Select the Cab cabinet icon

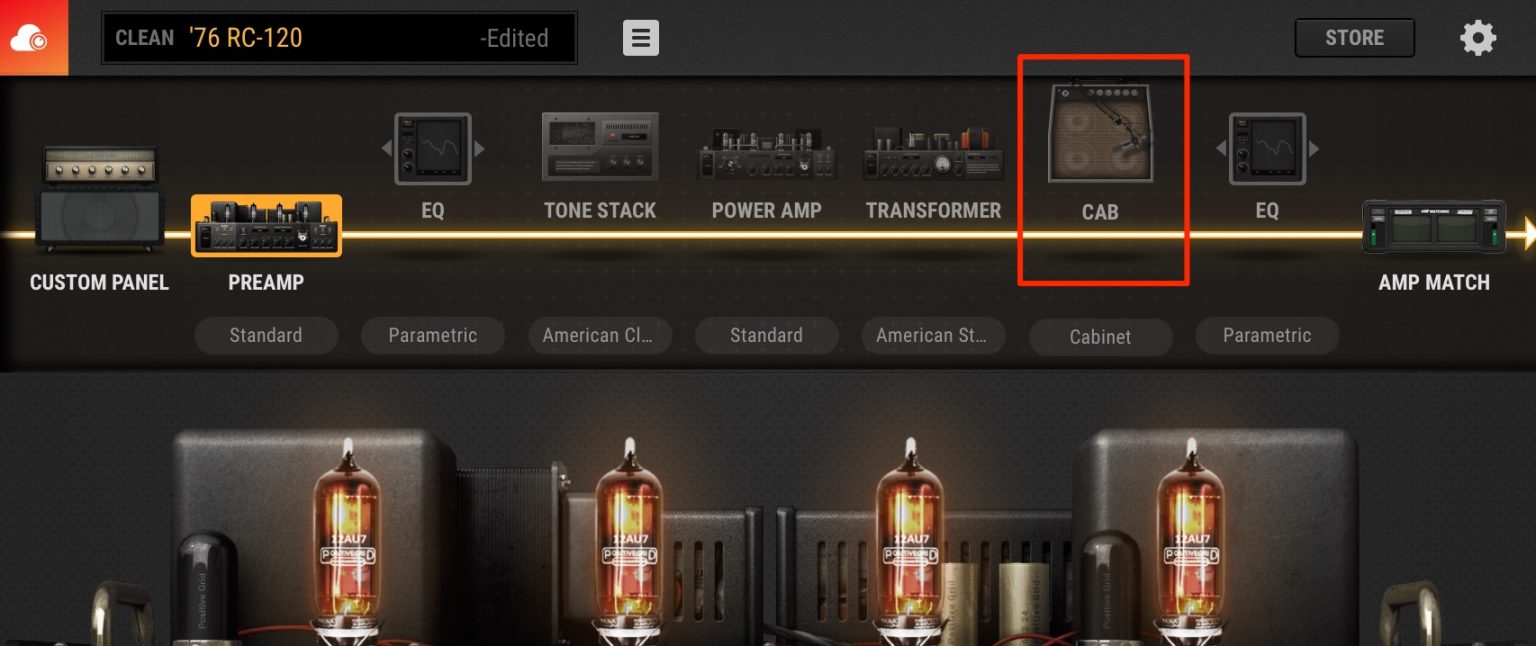click(1101, 133)
